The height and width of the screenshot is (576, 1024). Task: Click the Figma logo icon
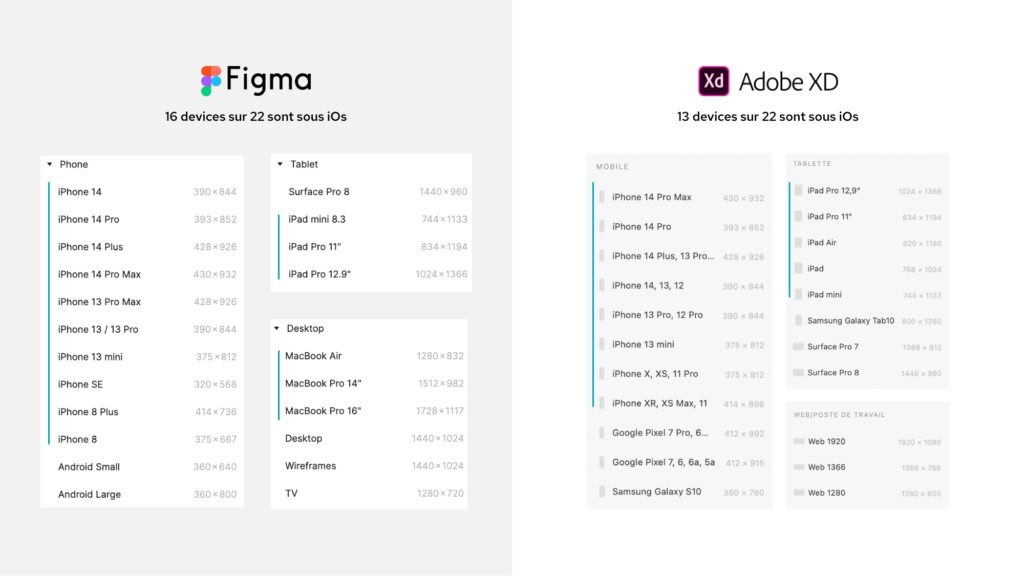(x=210, y=81)
